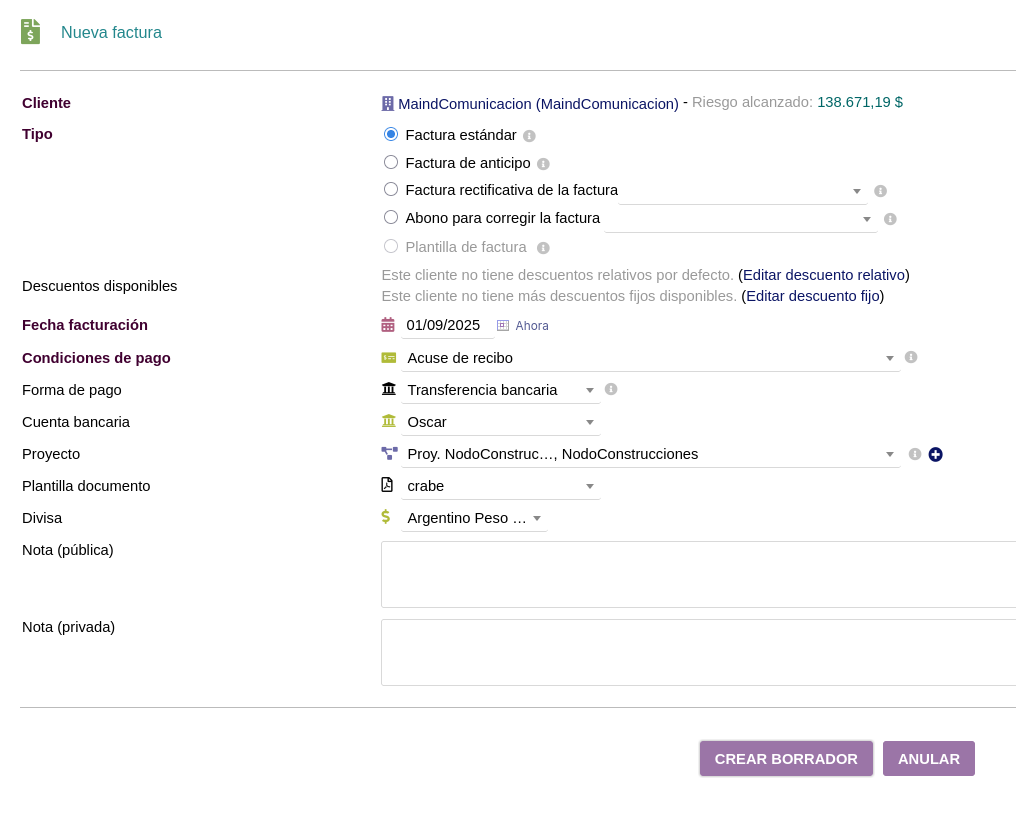This screenshot has width=1016, height=822.
Task: Click info icon next to Factura de anticipo
Action: click(x=543, y=164)
